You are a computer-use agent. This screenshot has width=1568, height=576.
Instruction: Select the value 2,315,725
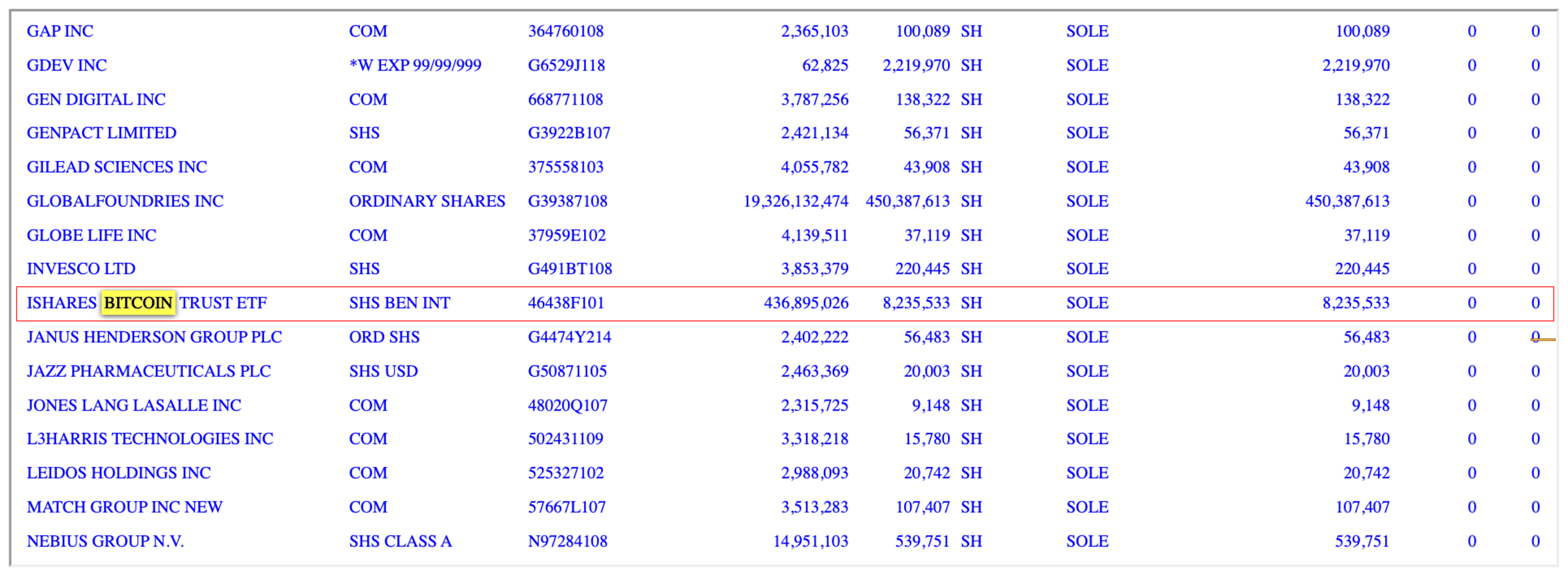click(815, 405)
